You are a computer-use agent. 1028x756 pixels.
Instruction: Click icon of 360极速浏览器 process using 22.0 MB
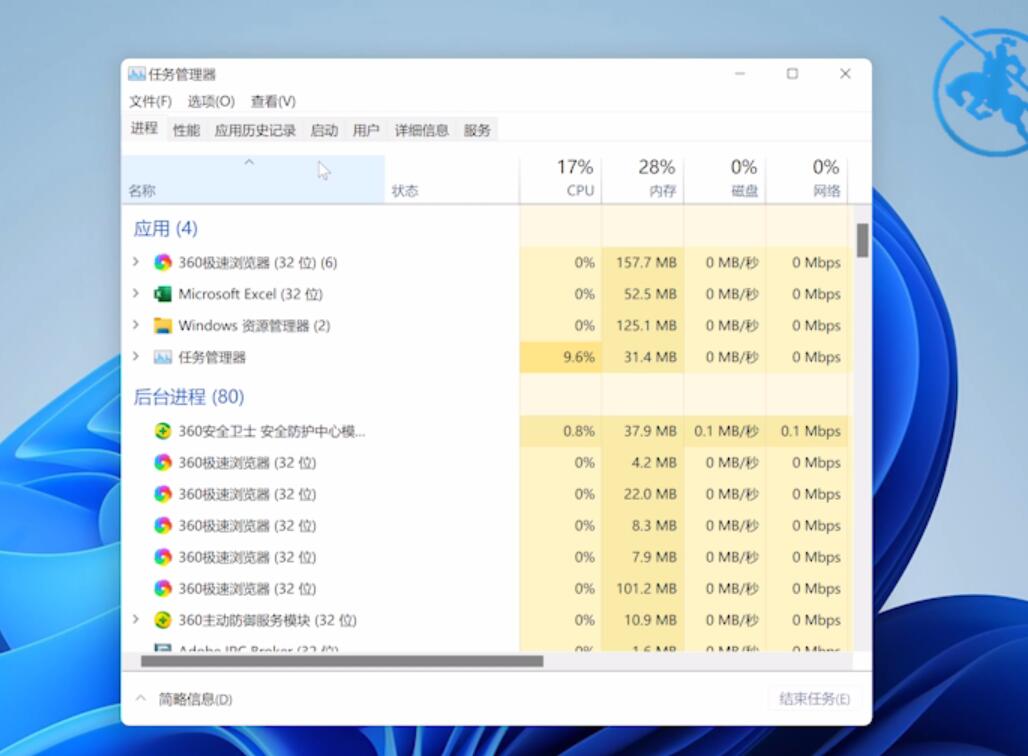pos(163,494)
